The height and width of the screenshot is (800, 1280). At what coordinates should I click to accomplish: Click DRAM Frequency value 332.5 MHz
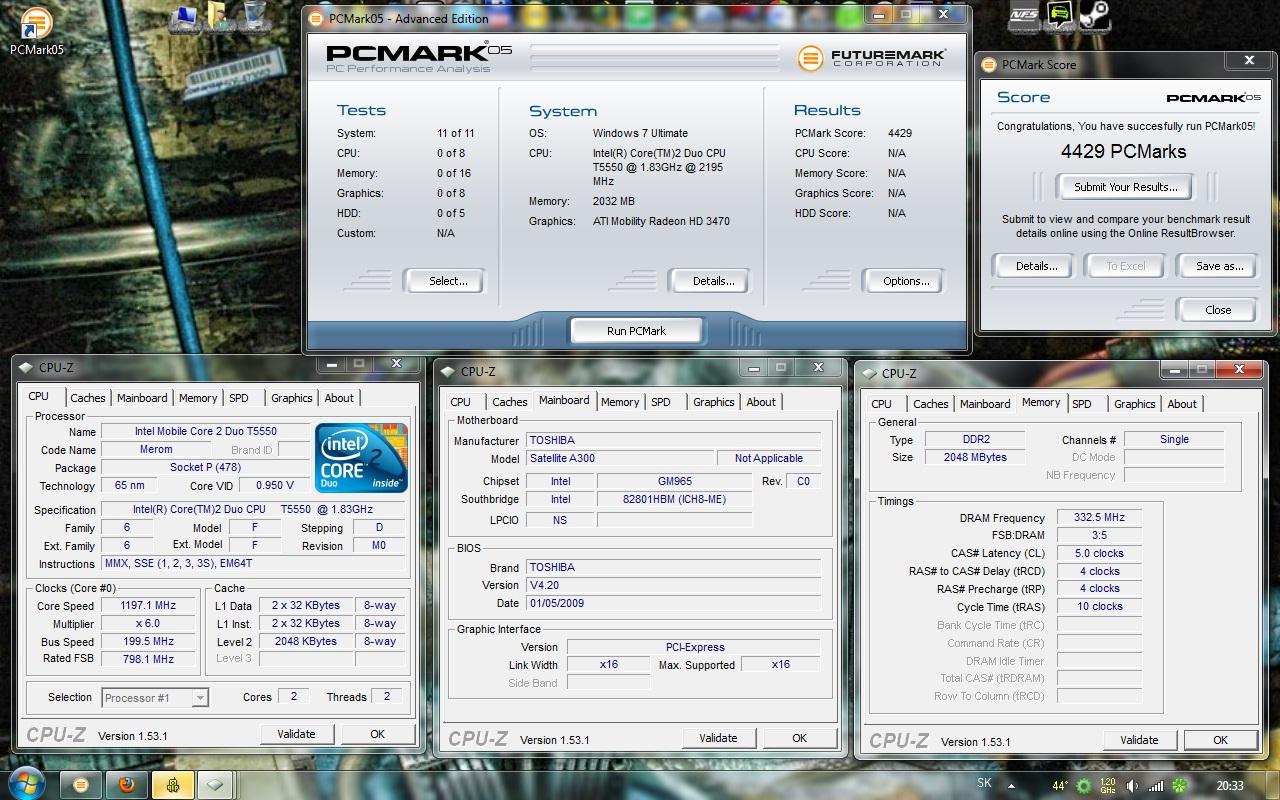[x=1099, y=517]
